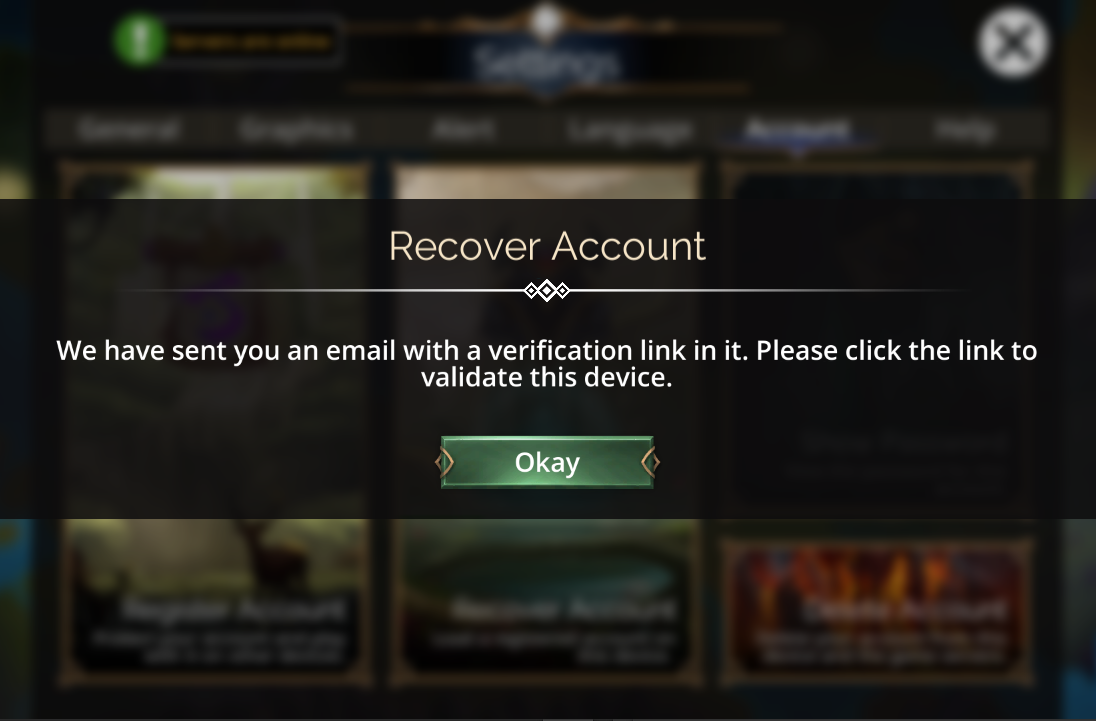Click the Recover Account dialog title

pyautogui.click(x=547, y=246)
